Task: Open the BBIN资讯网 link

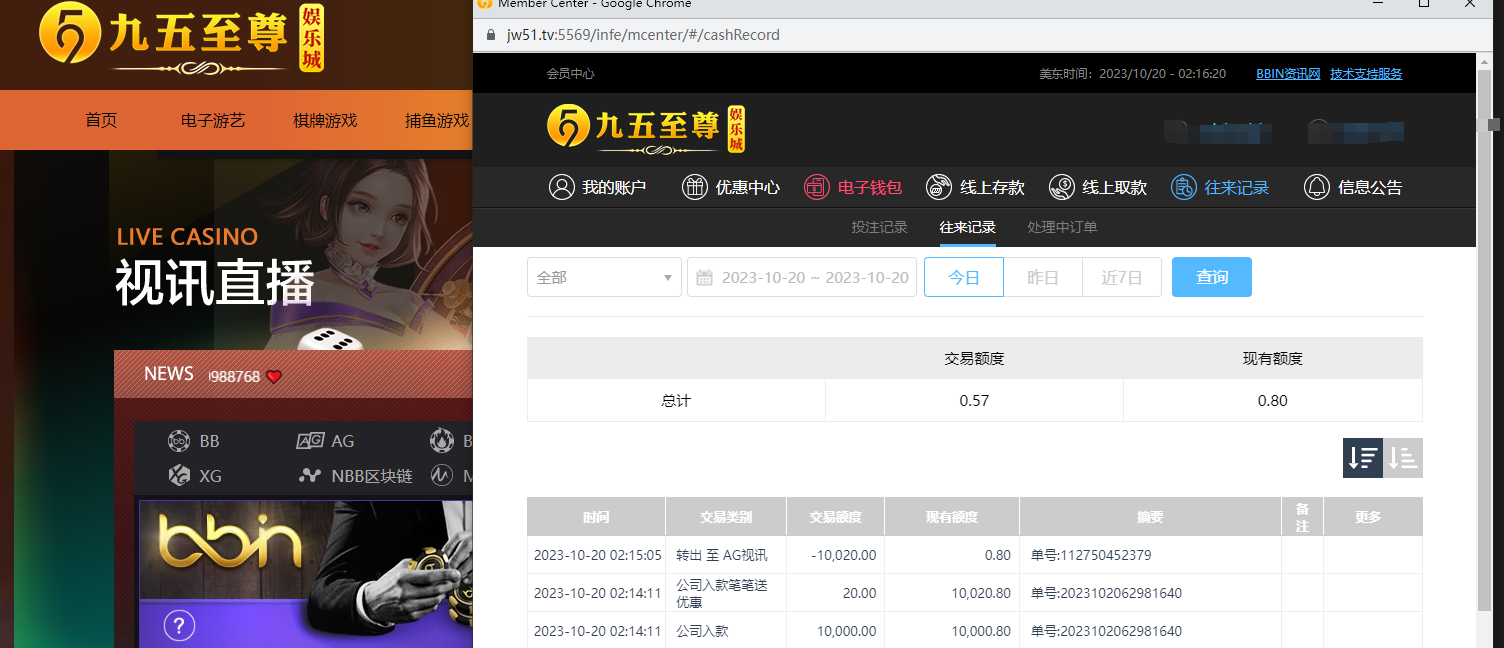Action: coord(1288,74)
